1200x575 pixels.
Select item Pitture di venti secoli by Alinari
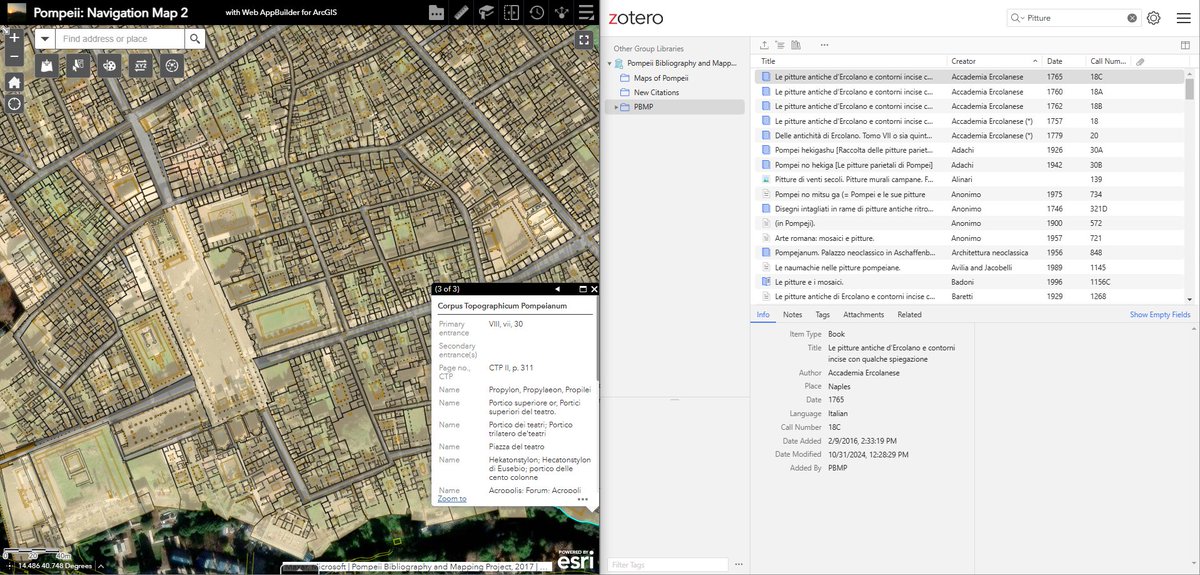coord(970,179)
